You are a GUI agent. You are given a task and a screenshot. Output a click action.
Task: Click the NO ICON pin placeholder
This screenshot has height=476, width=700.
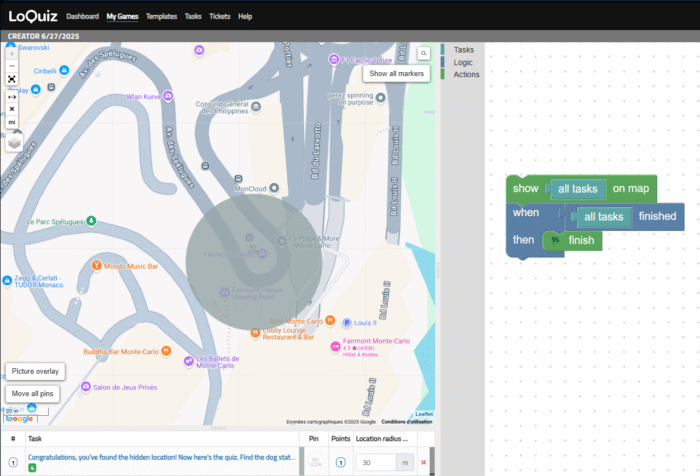click(316, 462)
